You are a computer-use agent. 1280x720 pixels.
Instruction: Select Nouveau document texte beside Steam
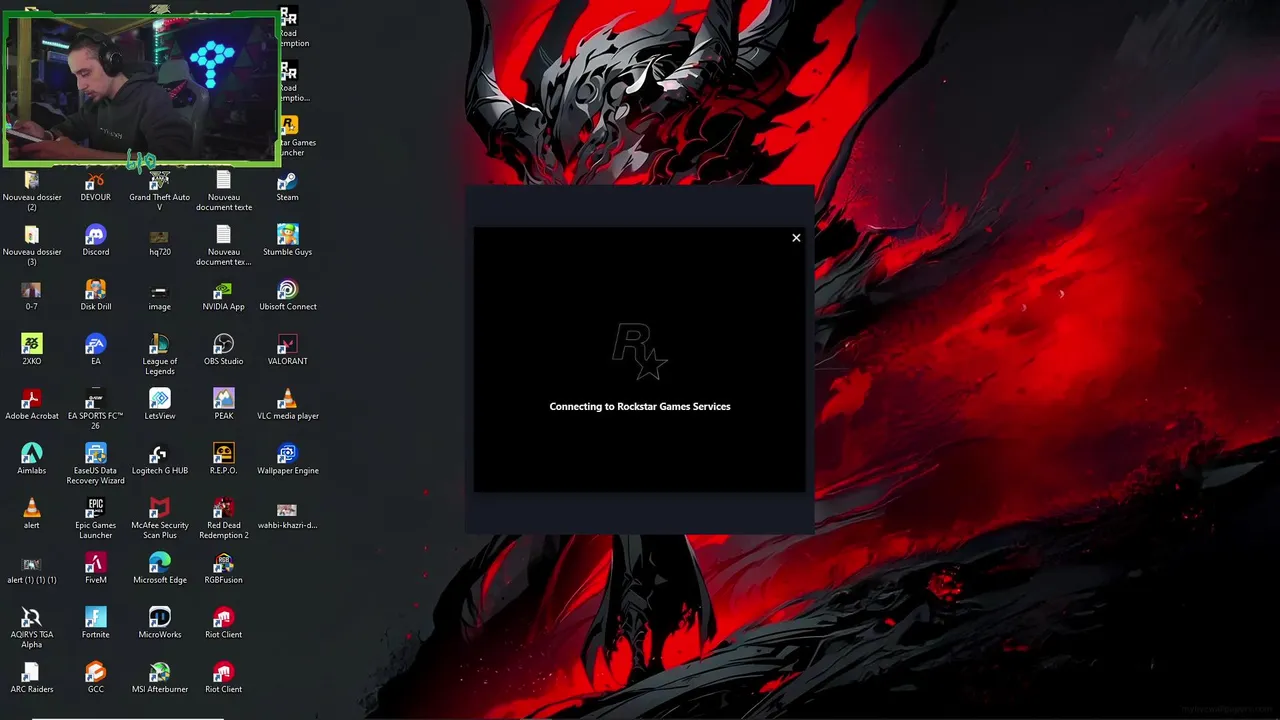coord(223,190)
